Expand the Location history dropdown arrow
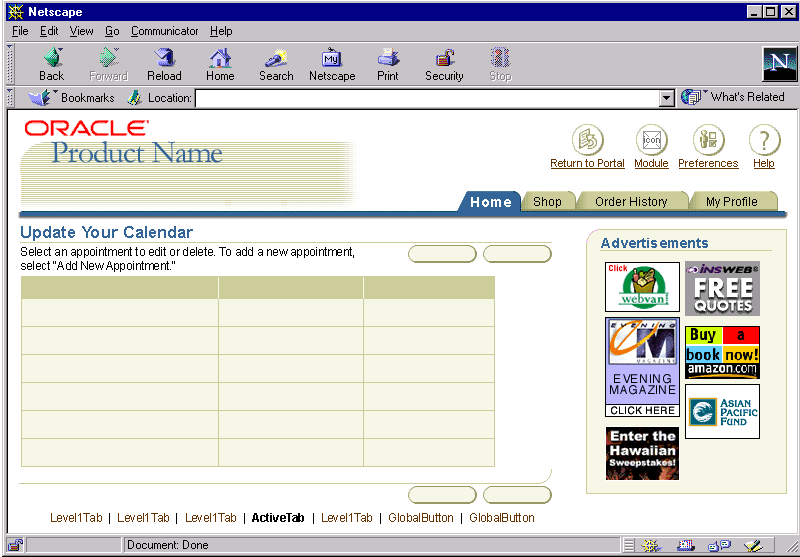Screen dimensions: 800x557 coord(666,98)
